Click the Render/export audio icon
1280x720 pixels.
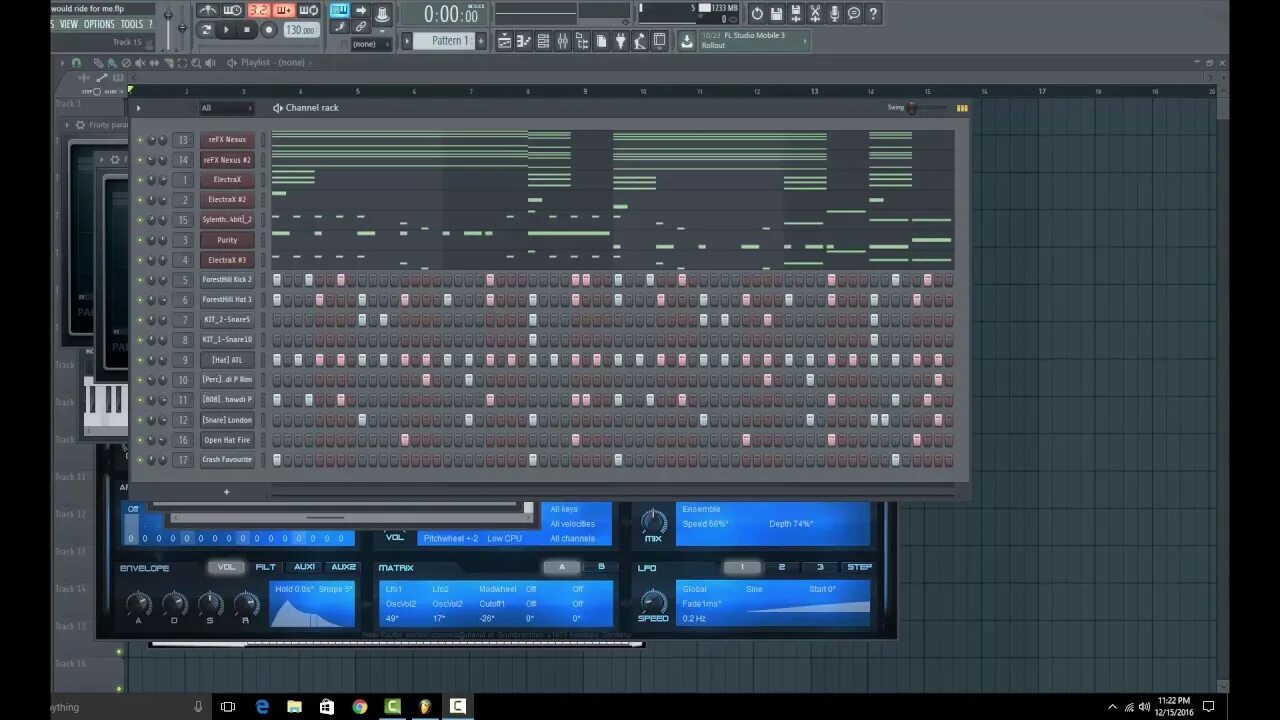coord(796,13)
